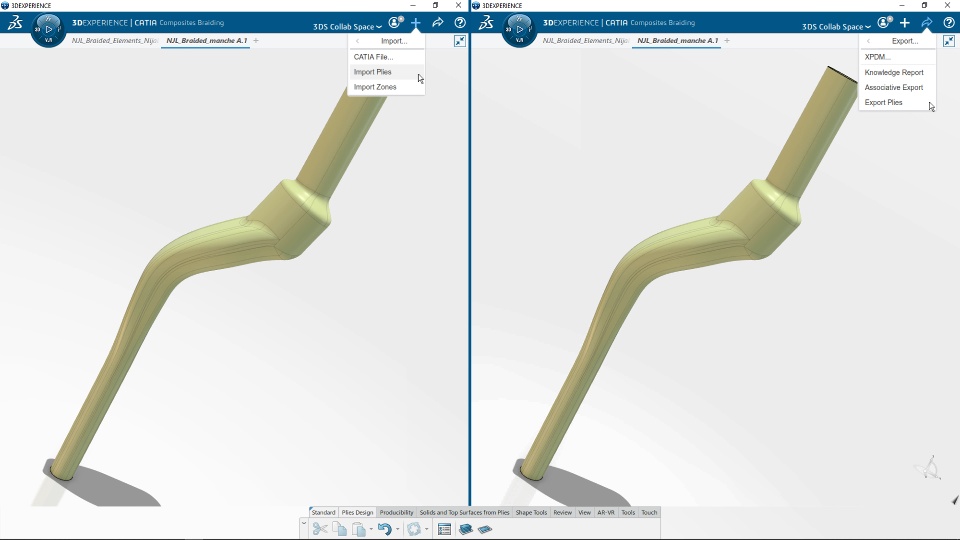960x540 pixels.
Task: Click the compass play button in left window
Action: coord(49,29)
